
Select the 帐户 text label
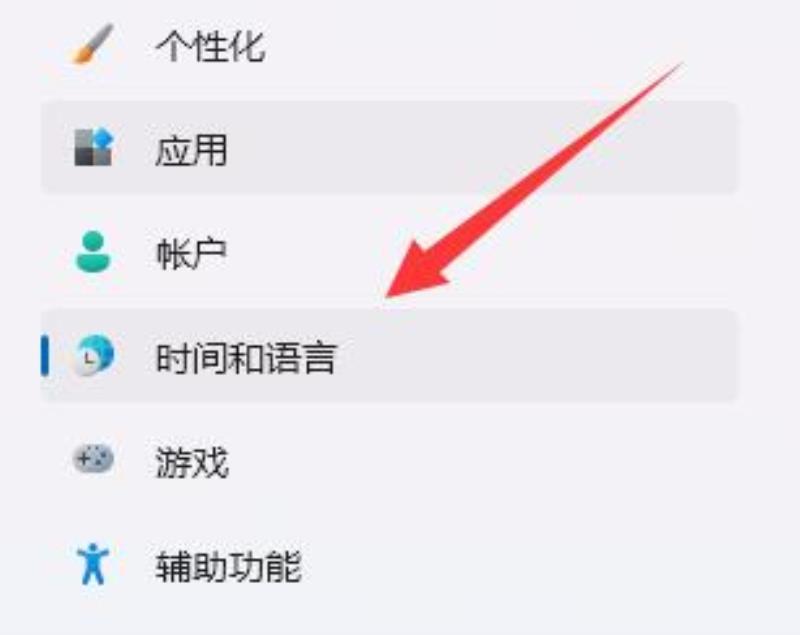click(191, 253)
